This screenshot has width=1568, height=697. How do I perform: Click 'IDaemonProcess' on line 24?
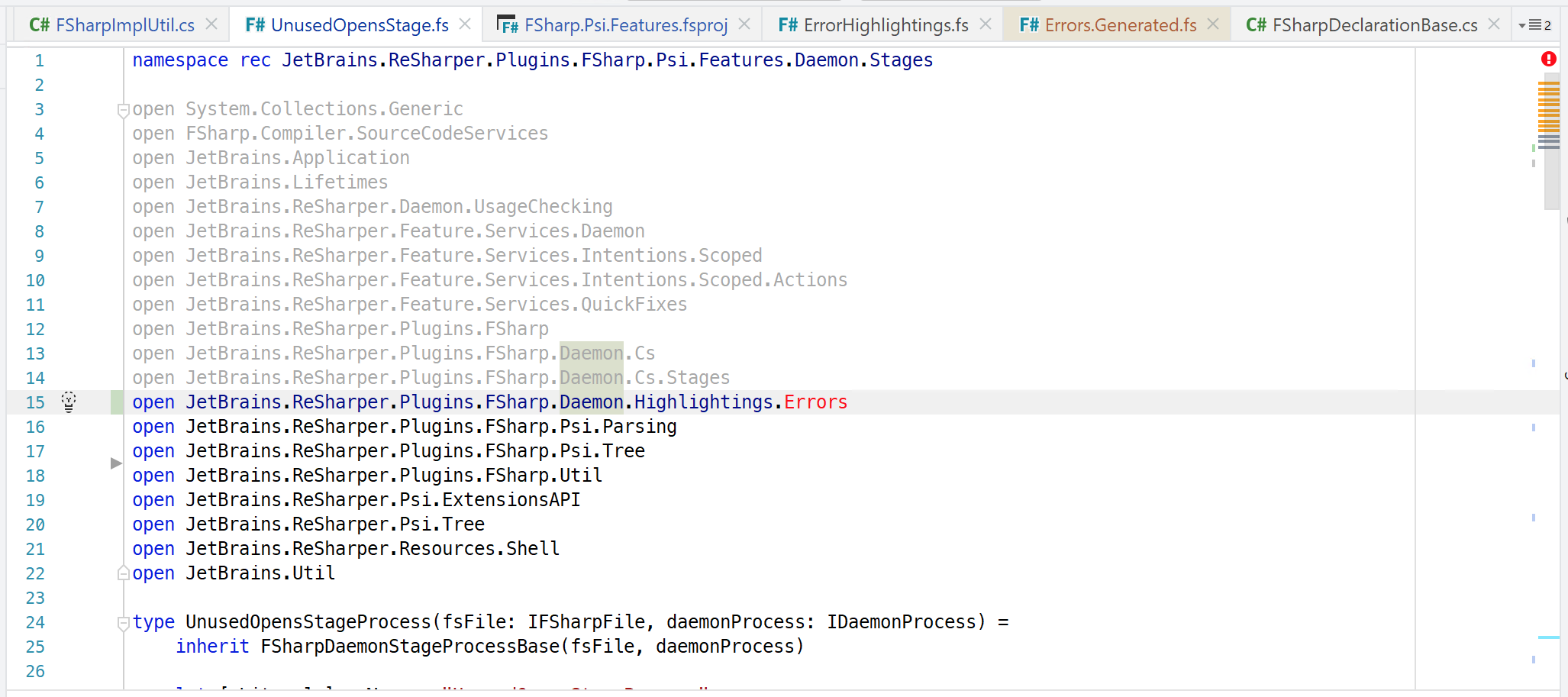click(x=901, y=622)
